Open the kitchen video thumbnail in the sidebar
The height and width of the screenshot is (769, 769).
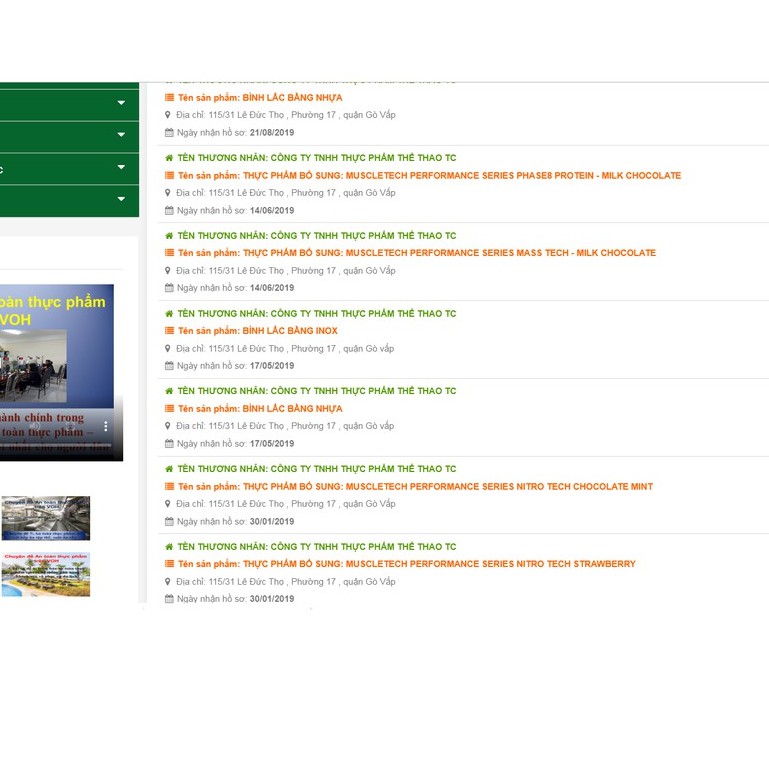(45, 518)
